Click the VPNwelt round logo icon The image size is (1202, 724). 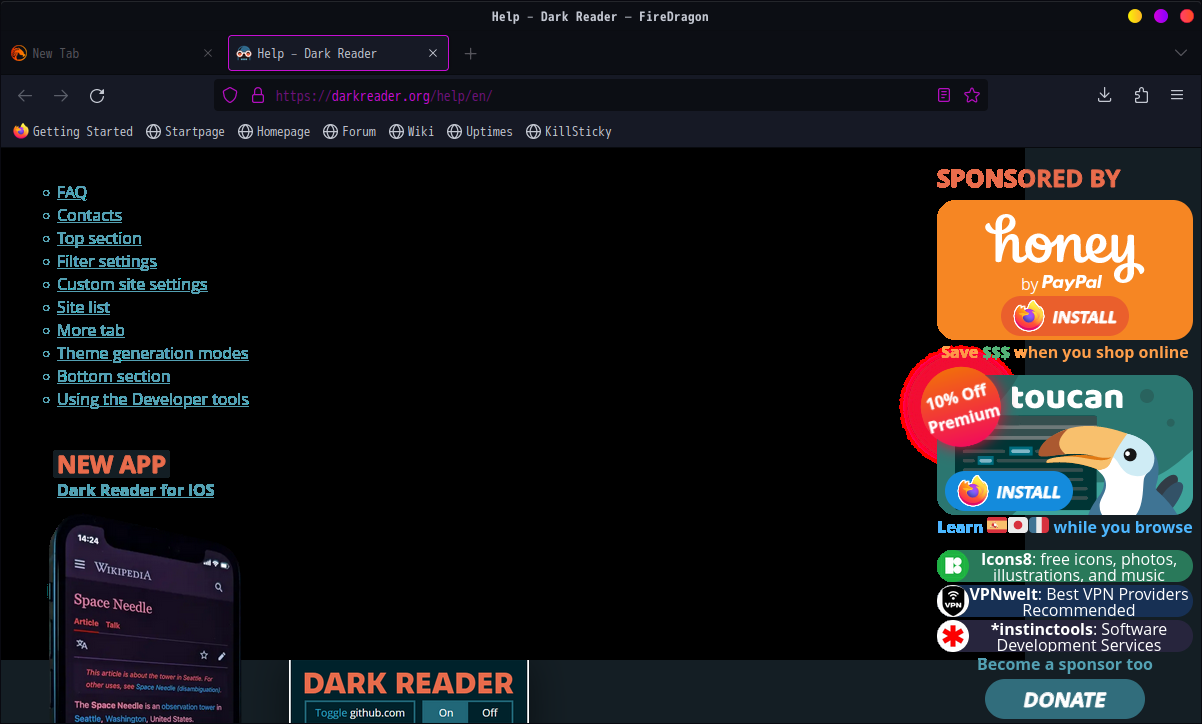[953, 602]
